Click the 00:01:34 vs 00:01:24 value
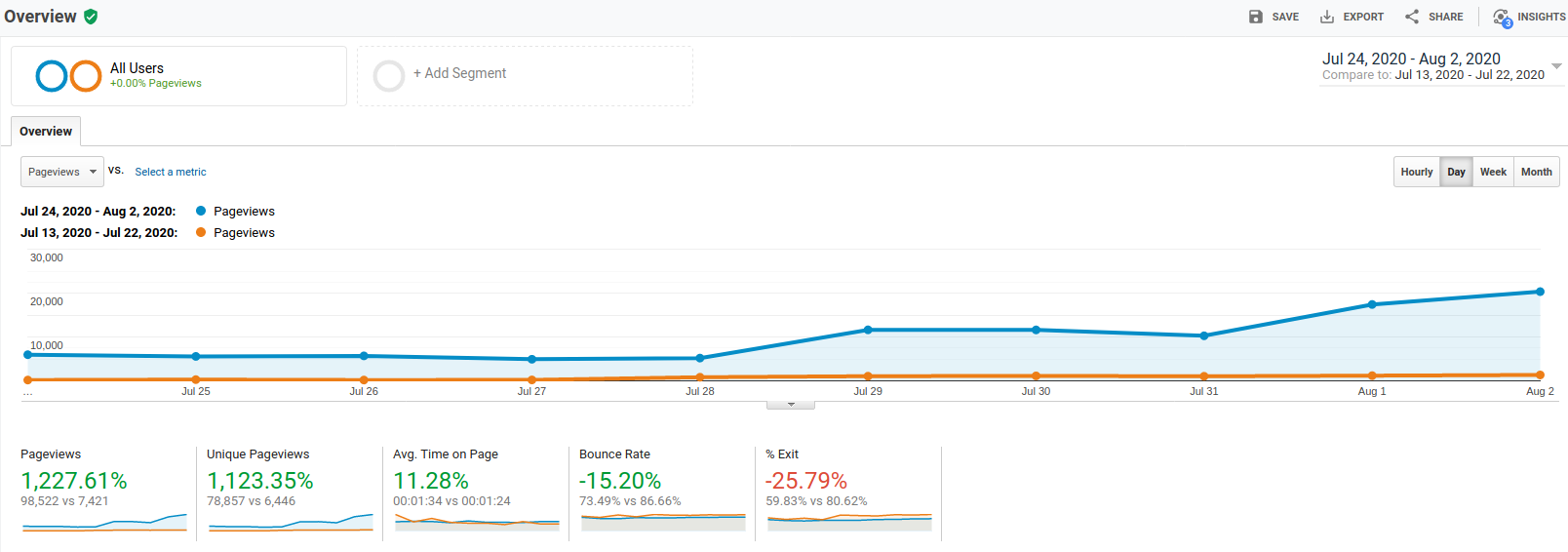The image size is (1568, 552). pyautogui.click(x=451, y=501)
